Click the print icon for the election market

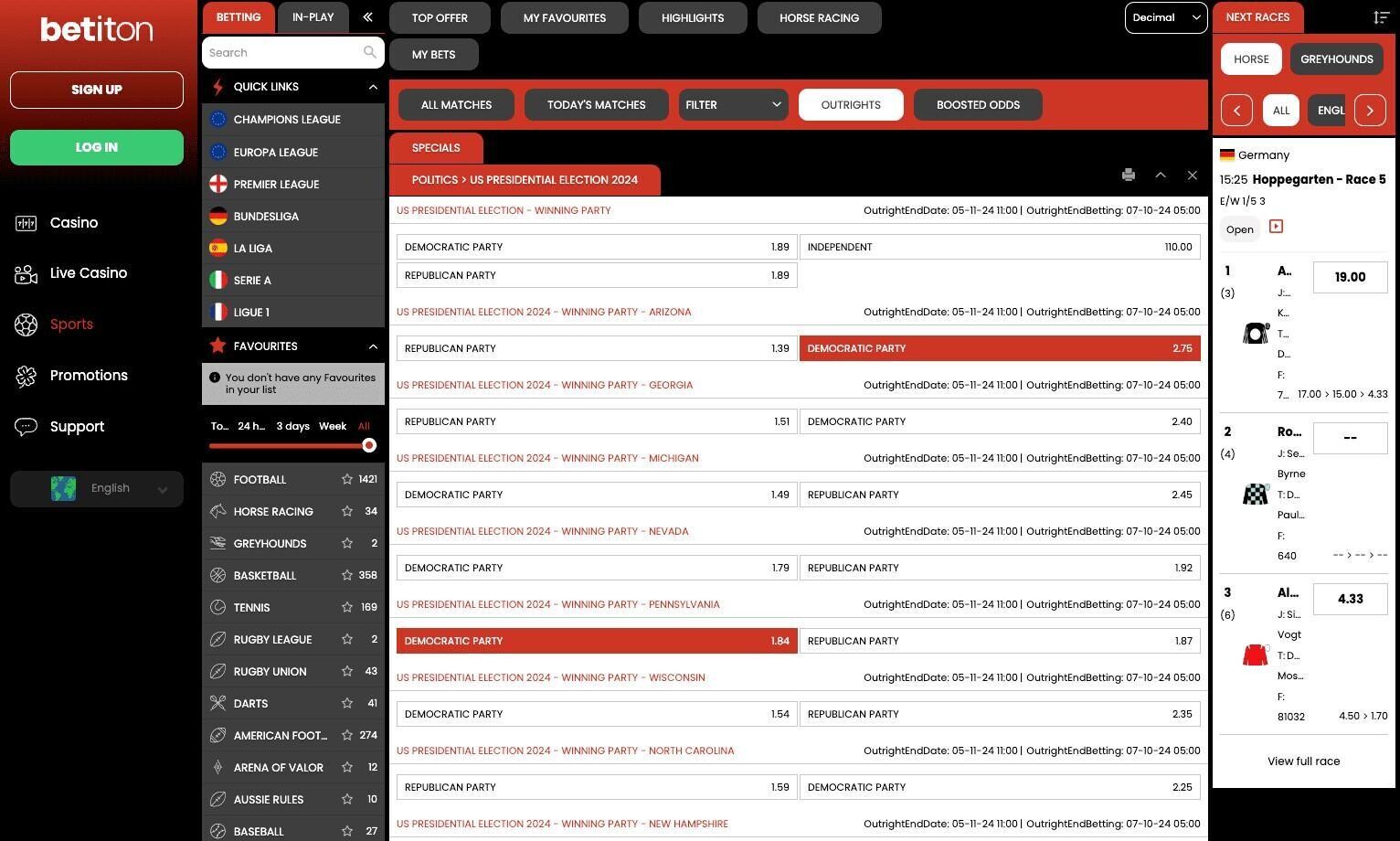click(1129, 175)
